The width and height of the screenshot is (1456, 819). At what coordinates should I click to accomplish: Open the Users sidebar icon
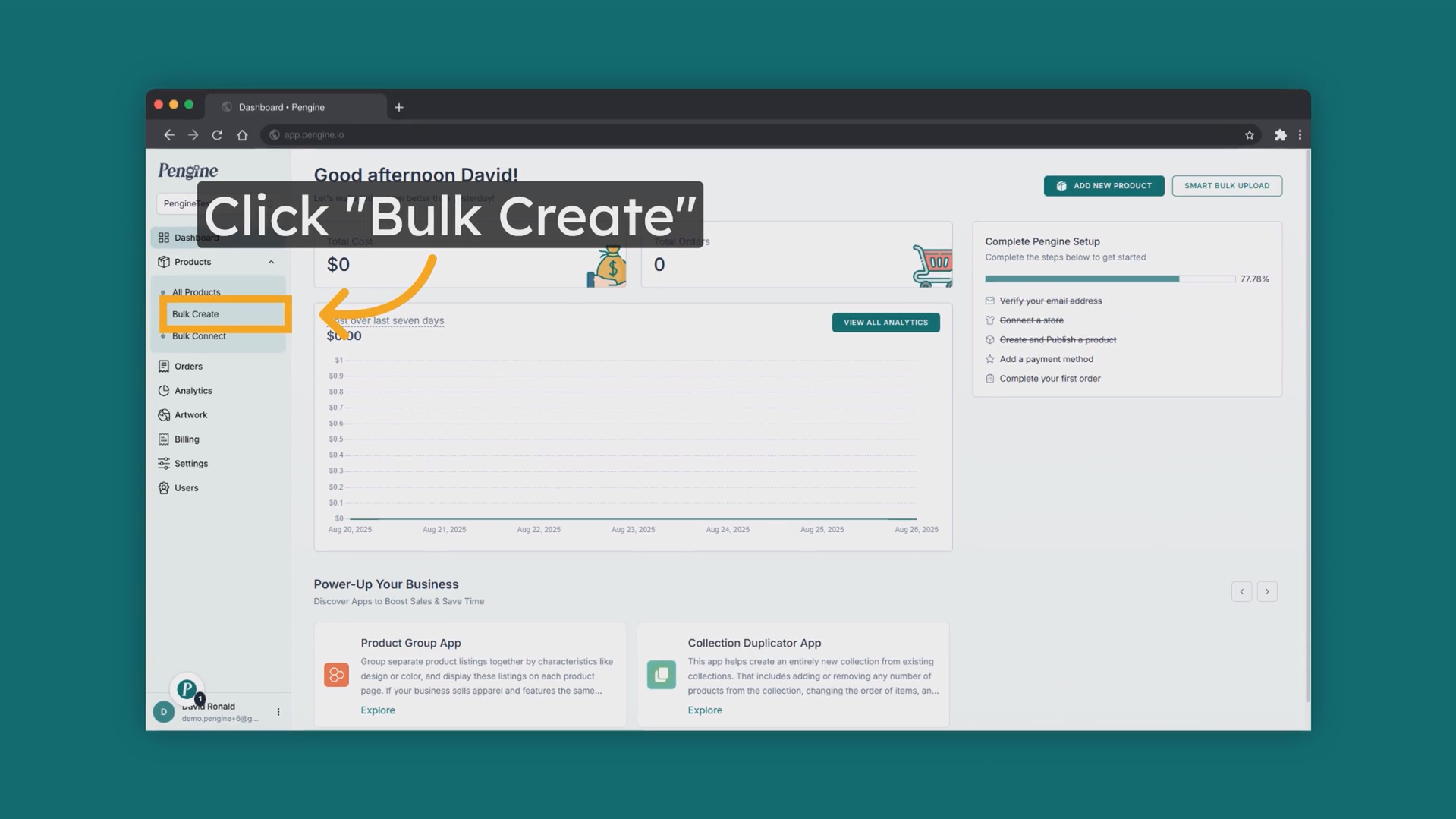pyautogui.click(x=164, y=488)
